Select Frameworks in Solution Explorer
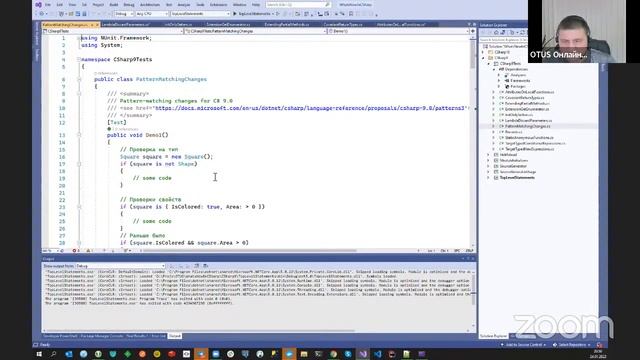 pos(520,81)
